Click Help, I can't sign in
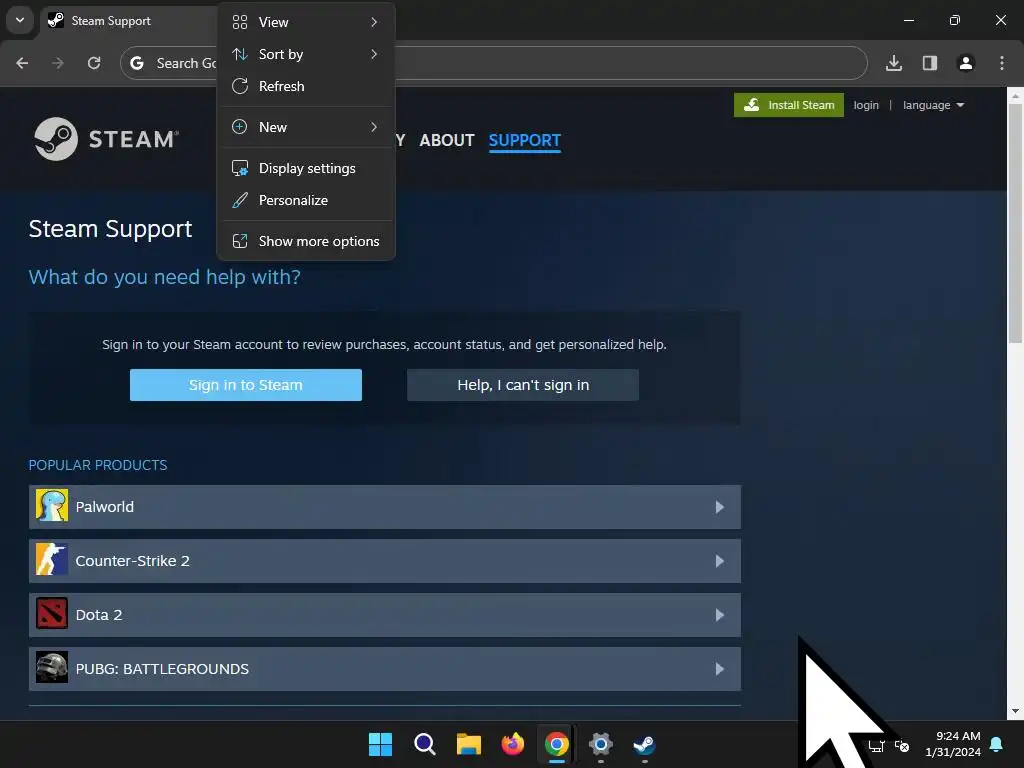 pyautogui.click(x=522, y=385)
